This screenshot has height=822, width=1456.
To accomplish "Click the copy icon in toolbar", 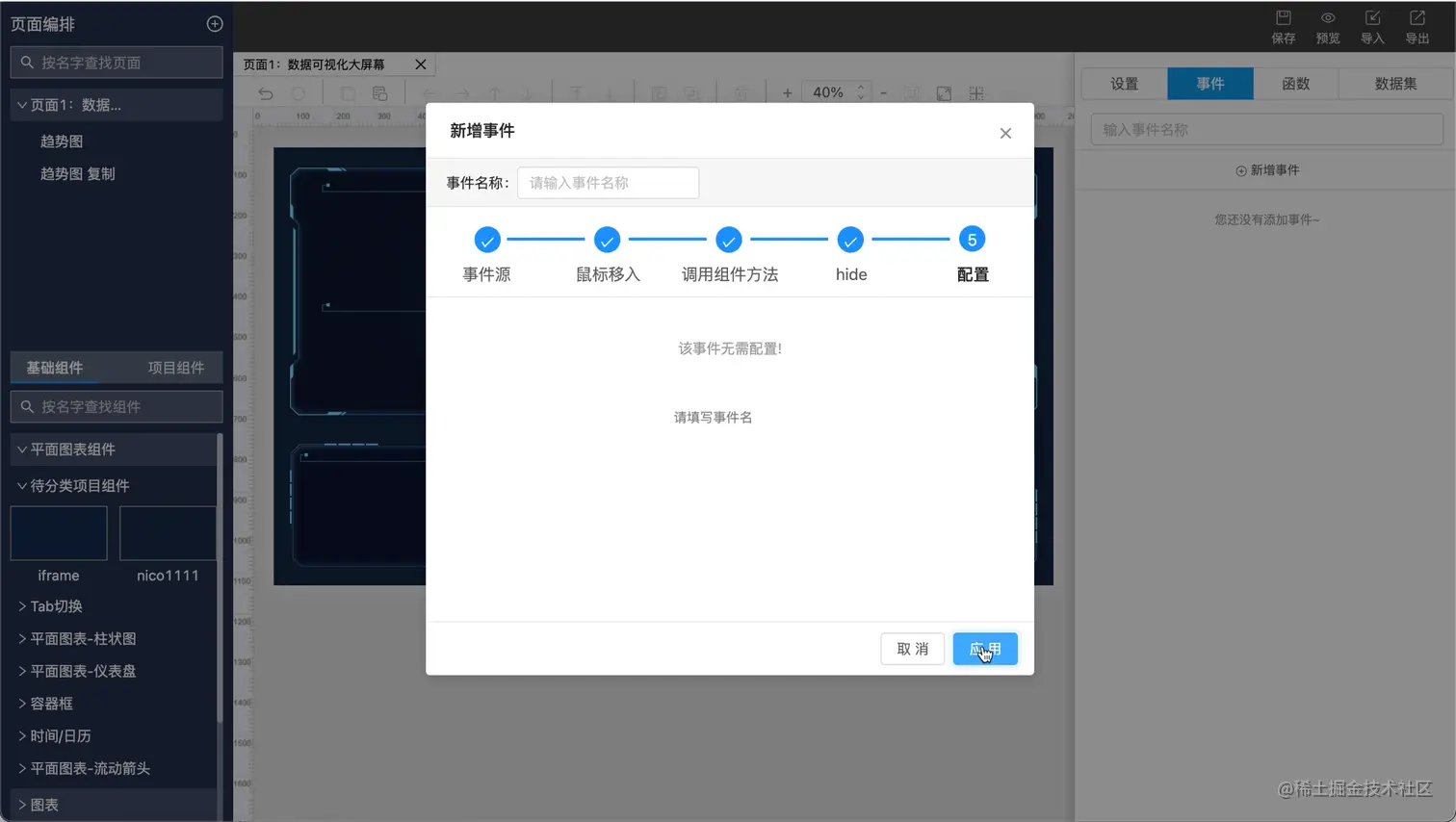I will (x=348, y=93).
